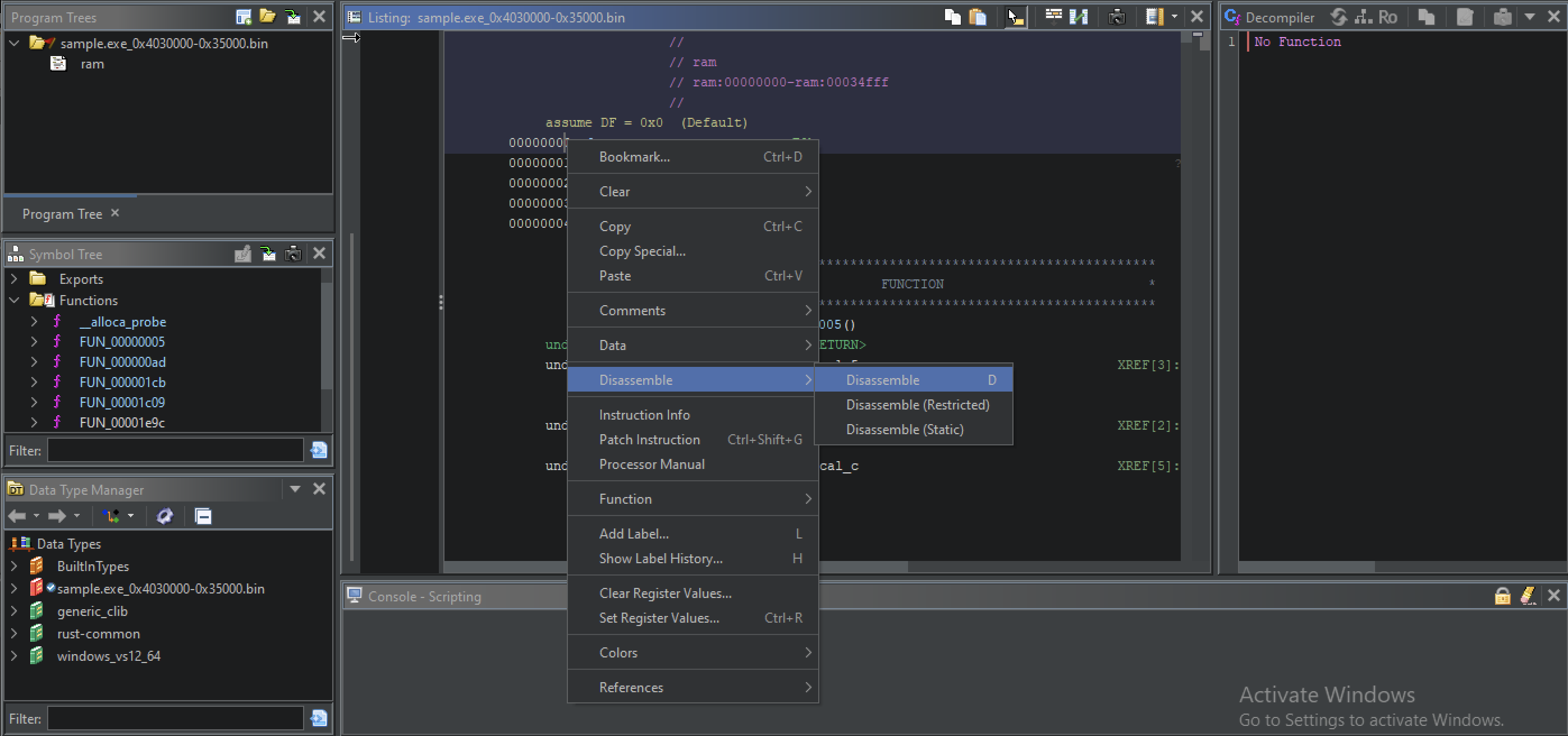The height and width of the screenshot is (736, 1568).
Task: Click Decompiler graph control flow icon
Action: click(1364, 16)
